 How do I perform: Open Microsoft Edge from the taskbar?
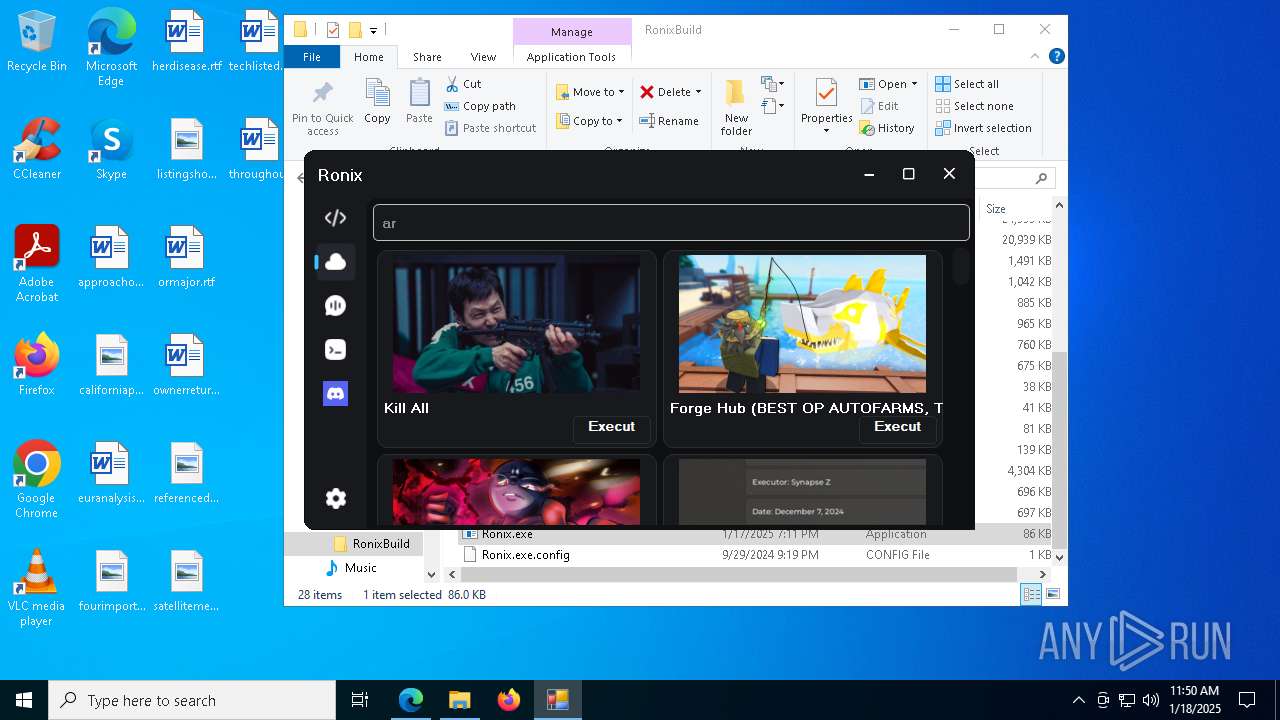[411, 700]
